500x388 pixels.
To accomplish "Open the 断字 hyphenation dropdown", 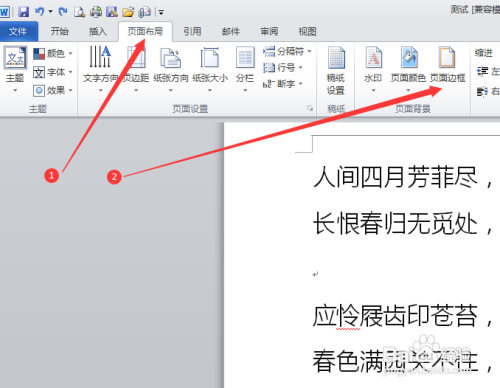I will [x=283, y=84].
